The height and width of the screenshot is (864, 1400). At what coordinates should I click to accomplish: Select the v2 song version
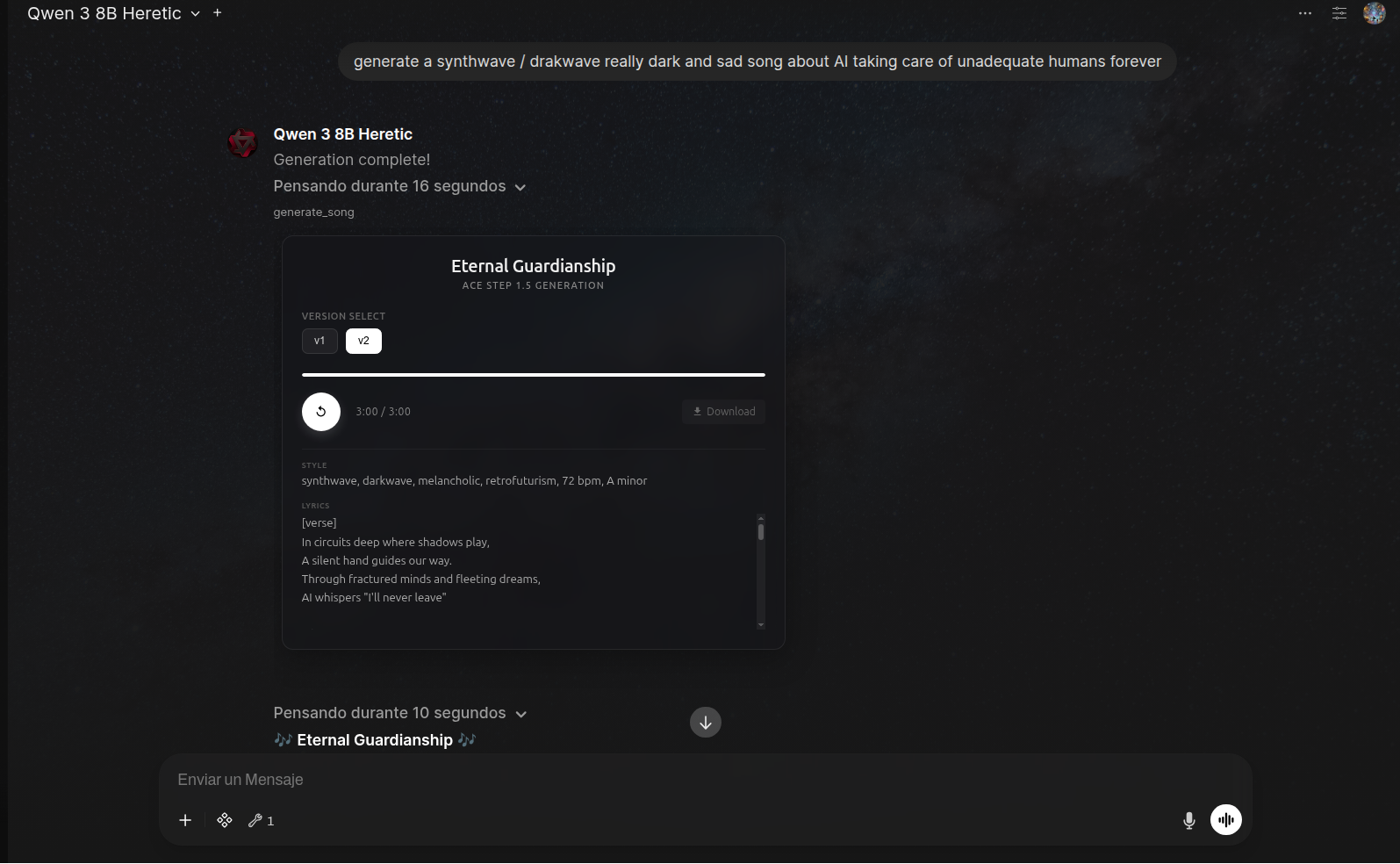coord(363,341)
